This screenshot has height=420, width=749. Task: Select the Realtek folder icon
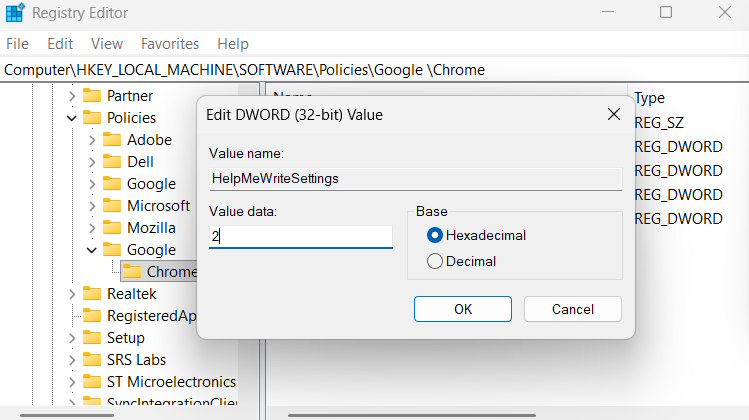tap(92, 294)
